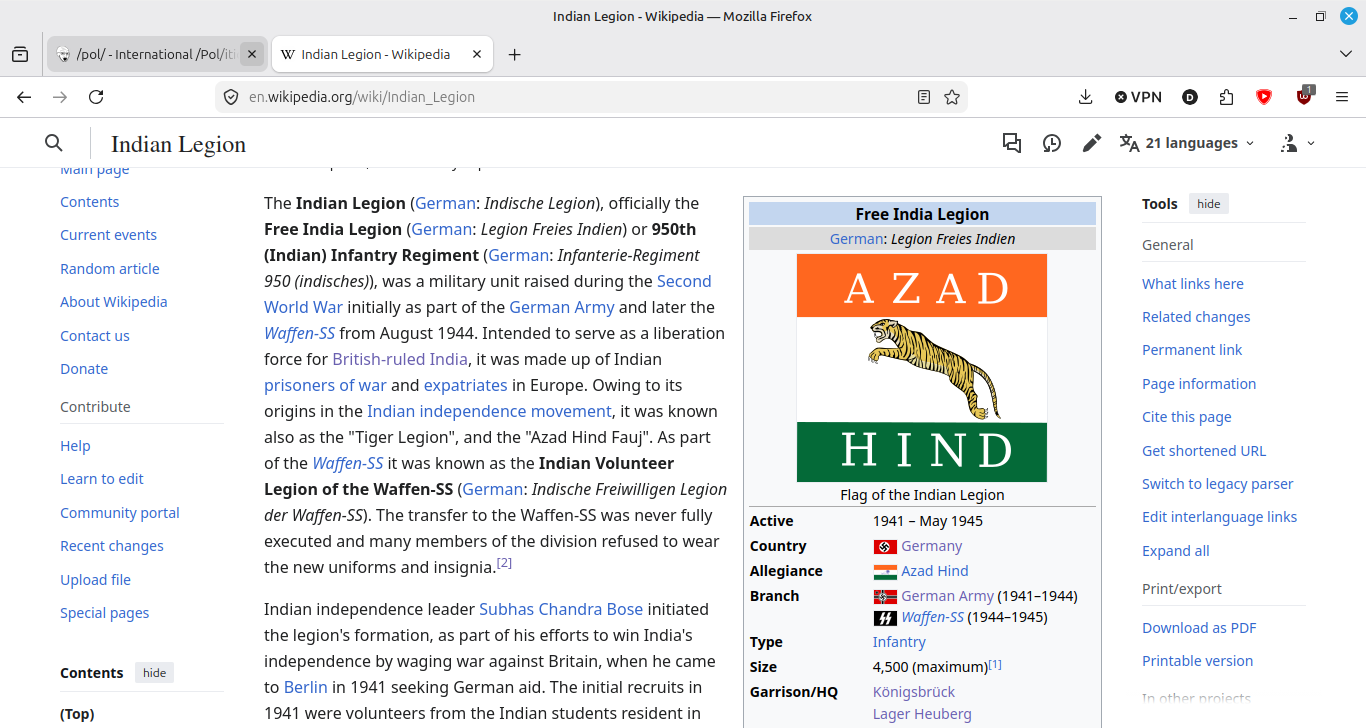Click the Azad Hind flag icon in Allegiance row
The height and width of the screenshot is (728, 1366).
tap(885, 572)
